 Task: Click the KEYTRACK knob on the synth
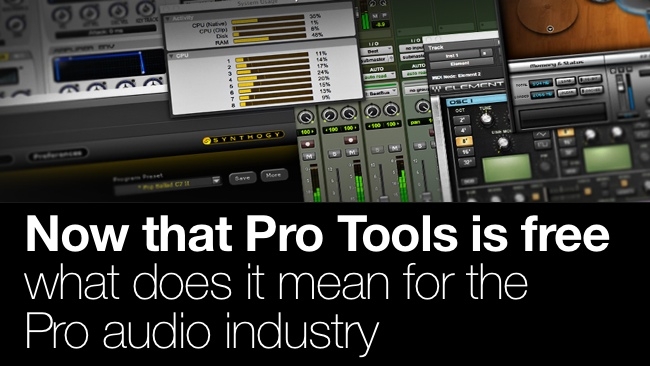[146, 8]
